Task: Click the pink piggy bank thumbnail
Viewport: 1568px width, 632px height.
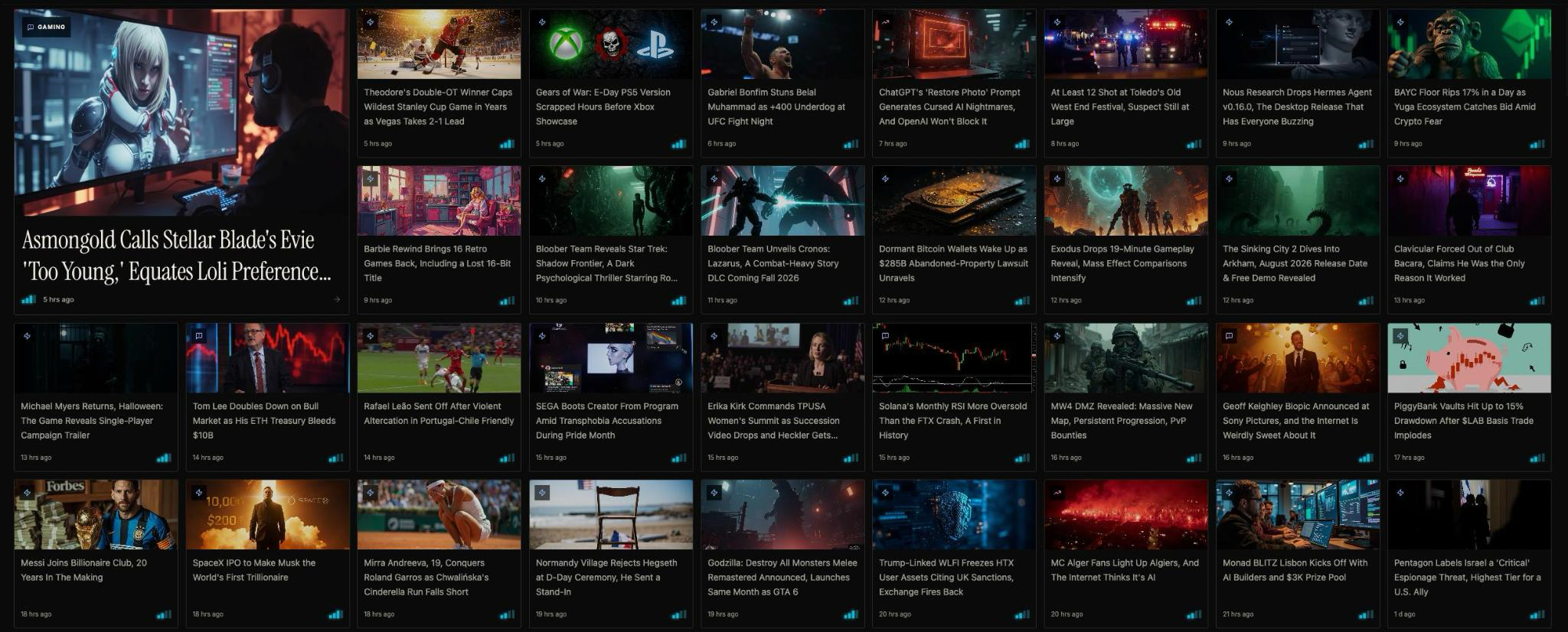Action: [1469, 358]
